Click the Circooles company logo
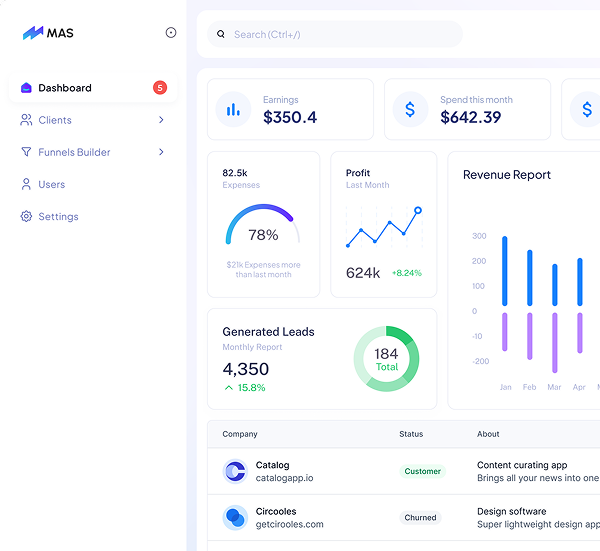The width and height of the screenshot is (600, 551). 235,518
